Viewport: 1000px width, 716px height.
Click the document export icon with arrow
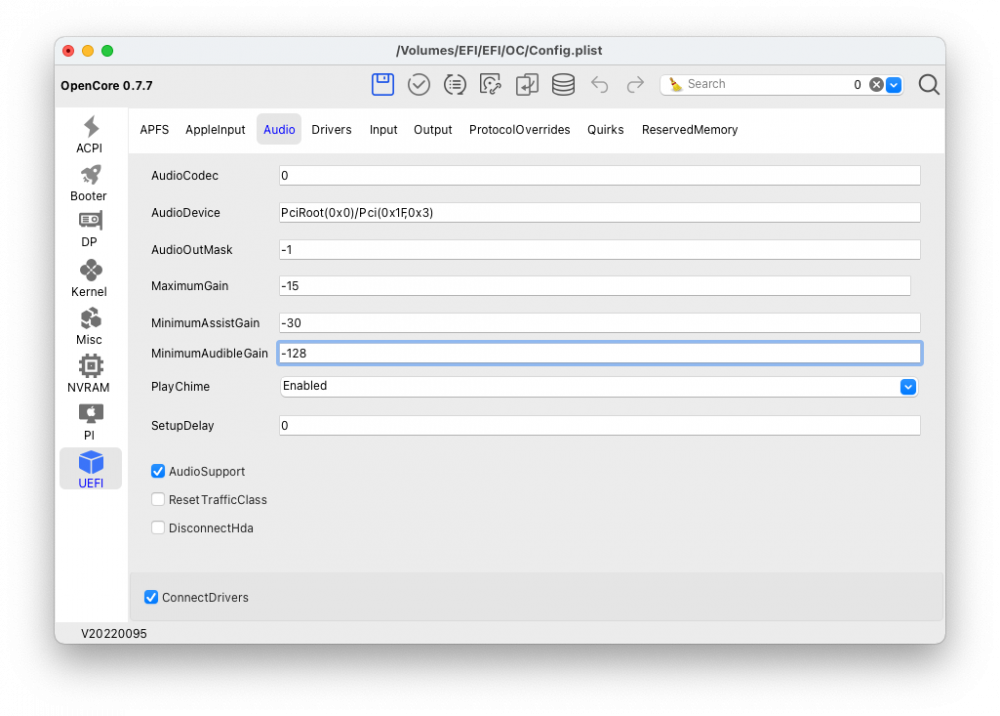click(527, 84)
